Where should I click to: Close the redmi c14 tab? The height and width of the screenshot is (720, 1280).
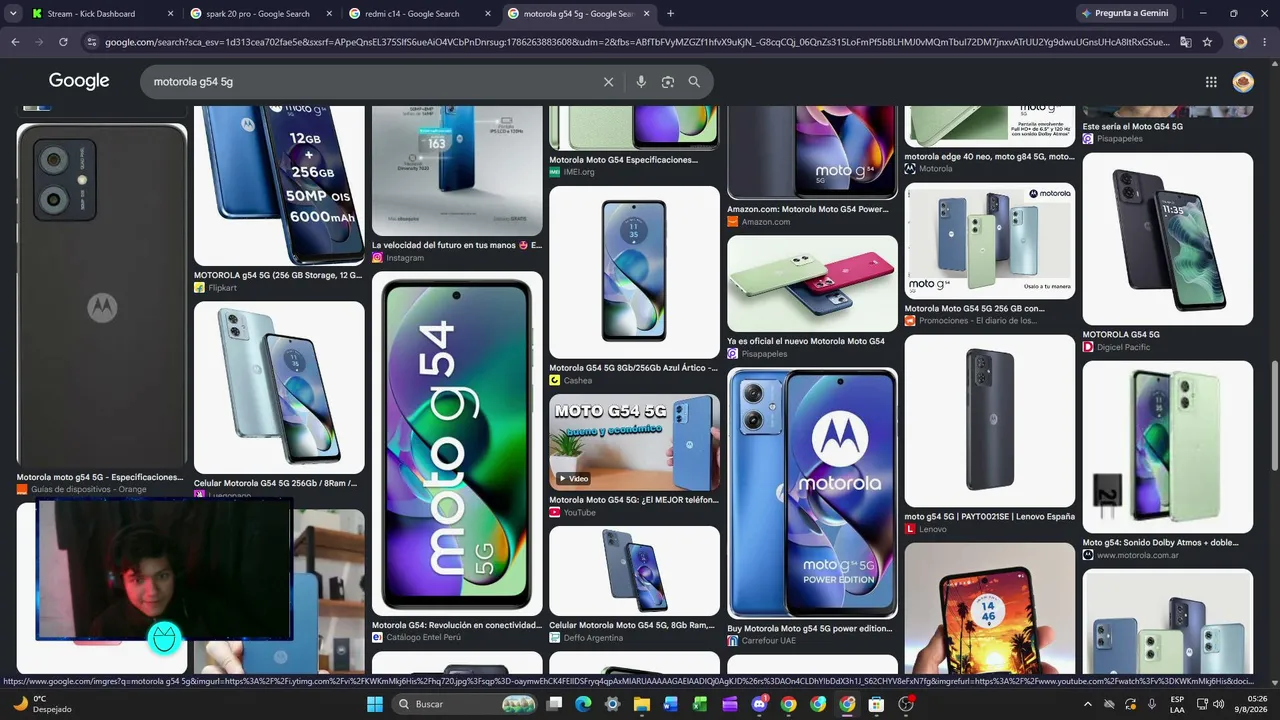click(x=488, y=14)
